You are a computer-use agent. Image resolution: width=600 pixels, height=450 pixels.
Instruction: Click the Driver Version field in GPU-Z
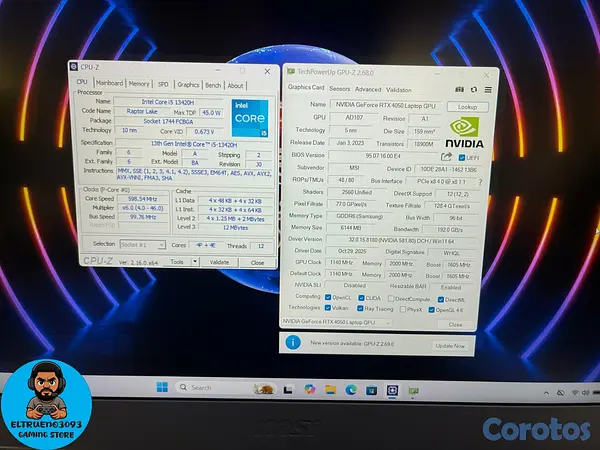coord(401,241)
